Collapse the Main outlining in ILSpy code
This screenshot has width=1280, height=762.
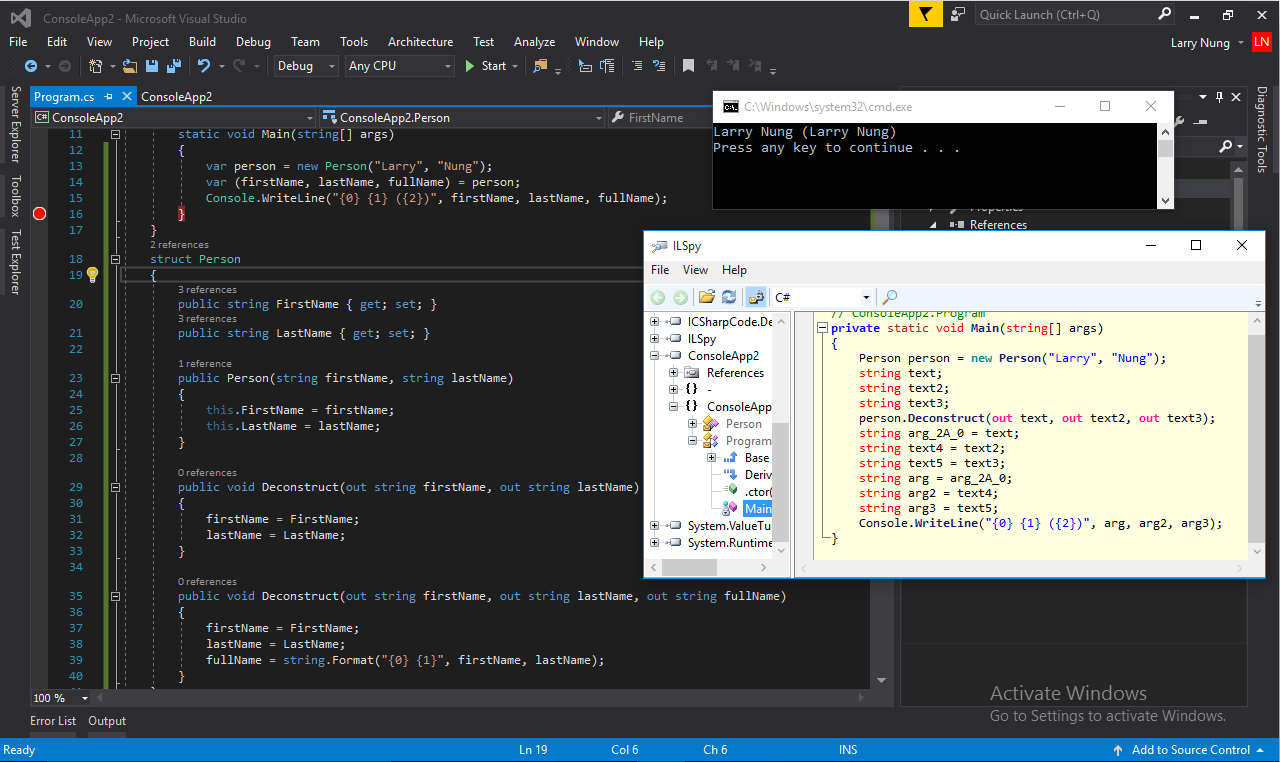click(x=822, y=329)
